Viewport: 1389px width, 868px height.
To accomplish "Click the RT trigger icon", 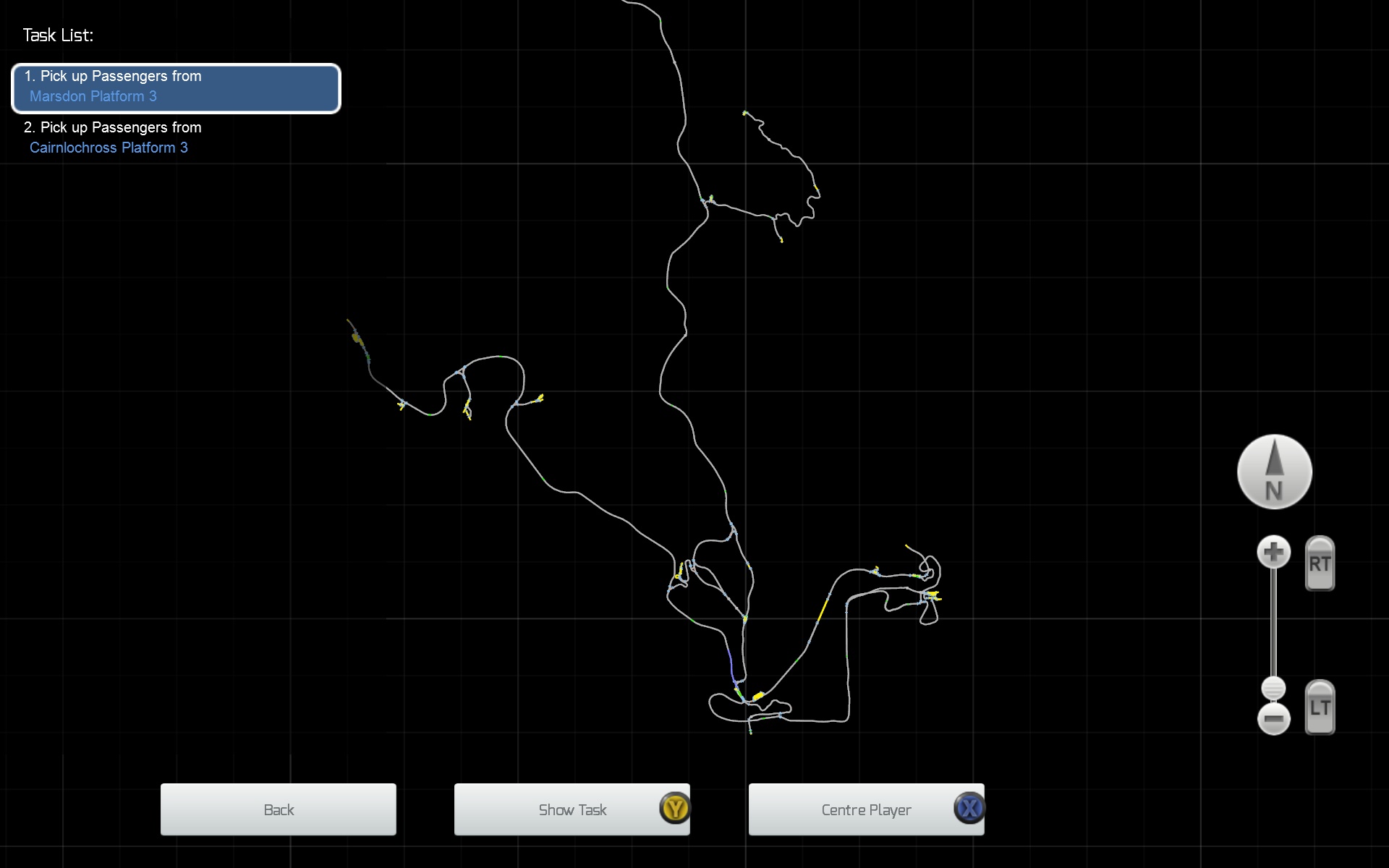I will (x=1320, y=563).
